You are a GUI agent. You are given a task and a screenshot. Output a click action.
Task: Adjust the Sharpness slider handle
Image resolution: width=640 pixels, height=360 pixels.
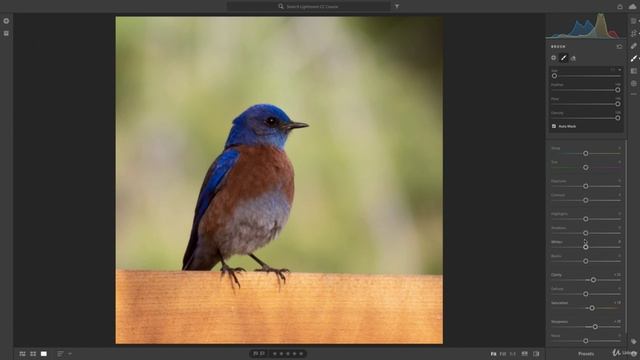point(595,327)
